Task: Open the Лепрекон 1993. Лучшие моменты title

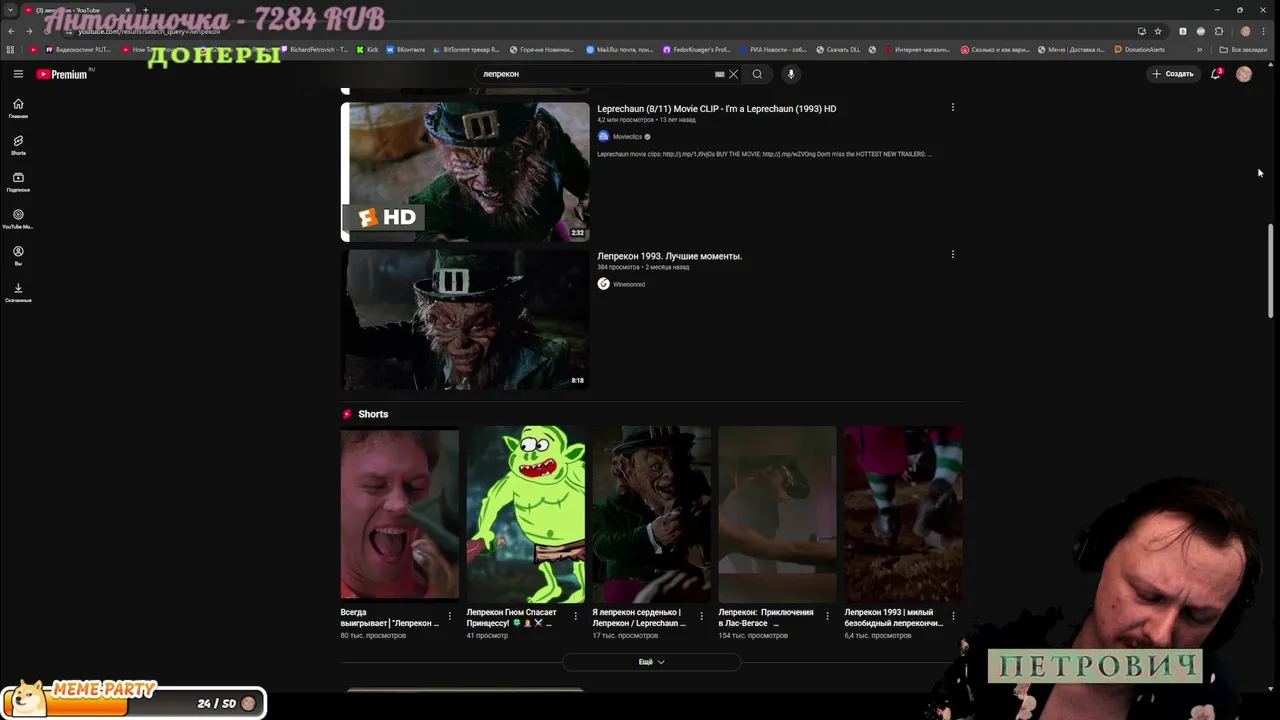Action: 669,256
